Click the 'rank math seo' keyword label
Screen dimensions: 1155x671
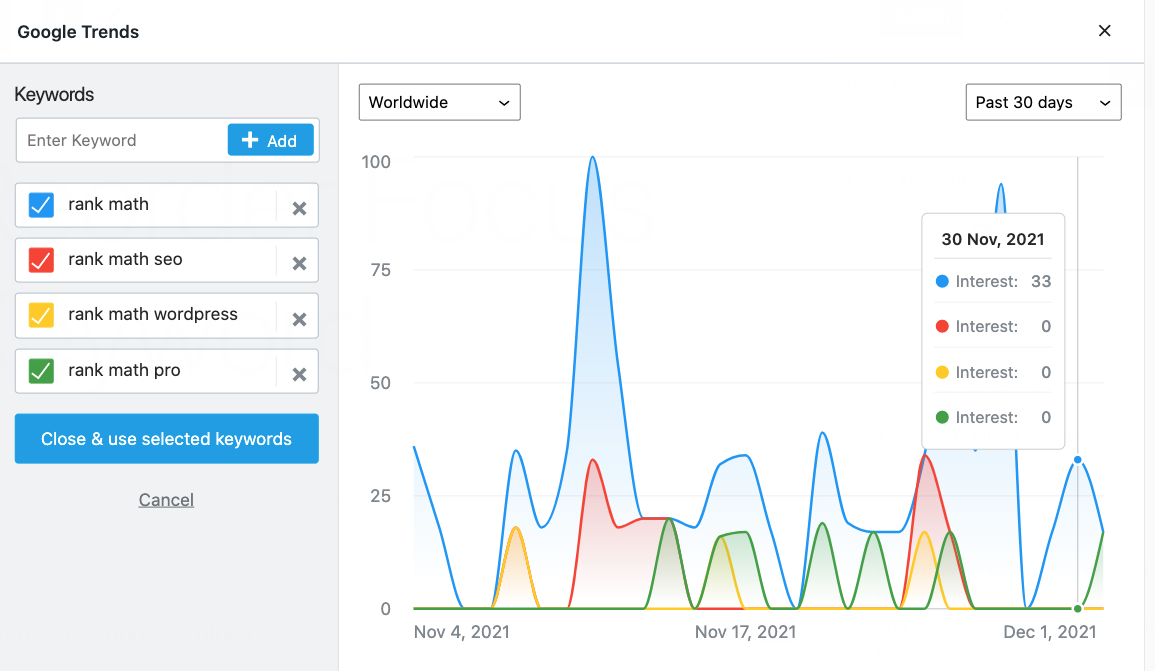(125, 259)
